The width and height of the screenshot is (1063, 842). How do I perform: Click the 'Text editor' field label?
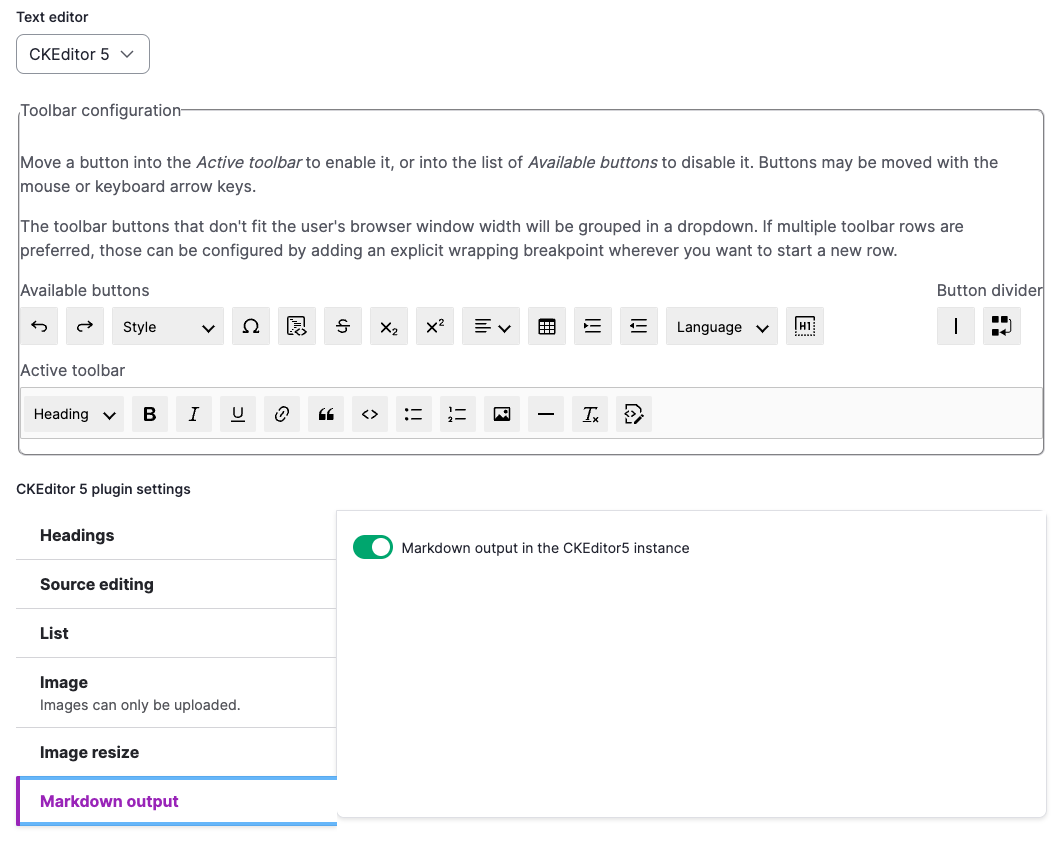click(52, 17)
